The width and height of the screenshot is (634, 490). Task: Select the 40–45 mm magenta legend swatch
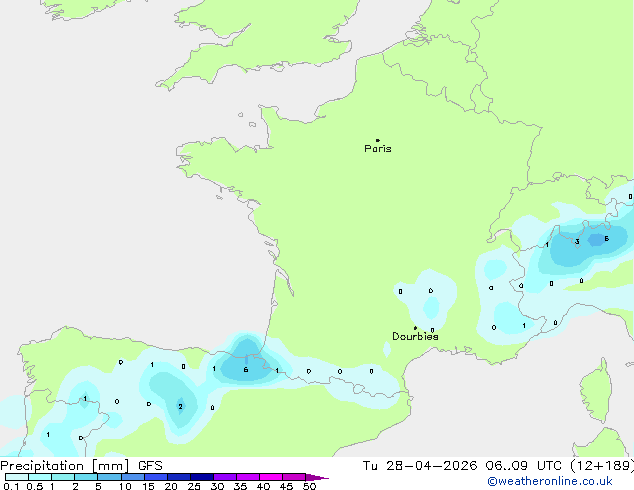click(271, 477)
